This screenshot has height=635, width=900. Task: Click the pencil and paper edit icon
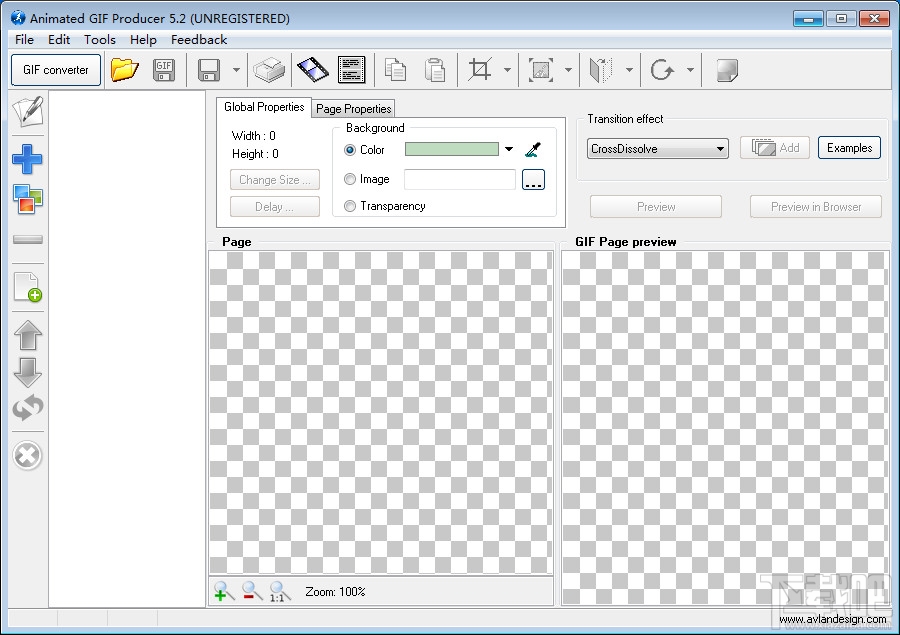coord(28,111)
